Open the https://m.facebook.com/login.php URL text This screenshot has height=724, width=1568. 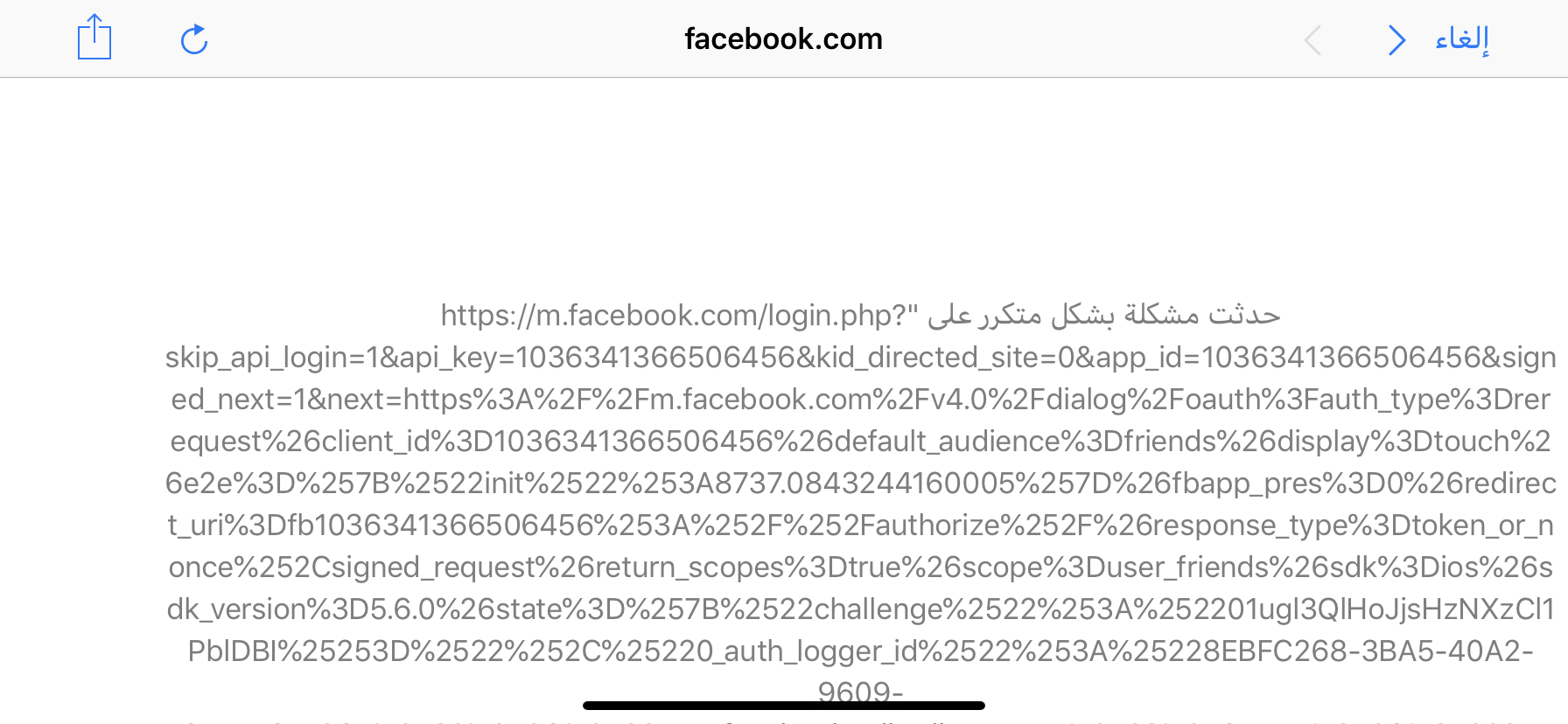pos(679,315)
